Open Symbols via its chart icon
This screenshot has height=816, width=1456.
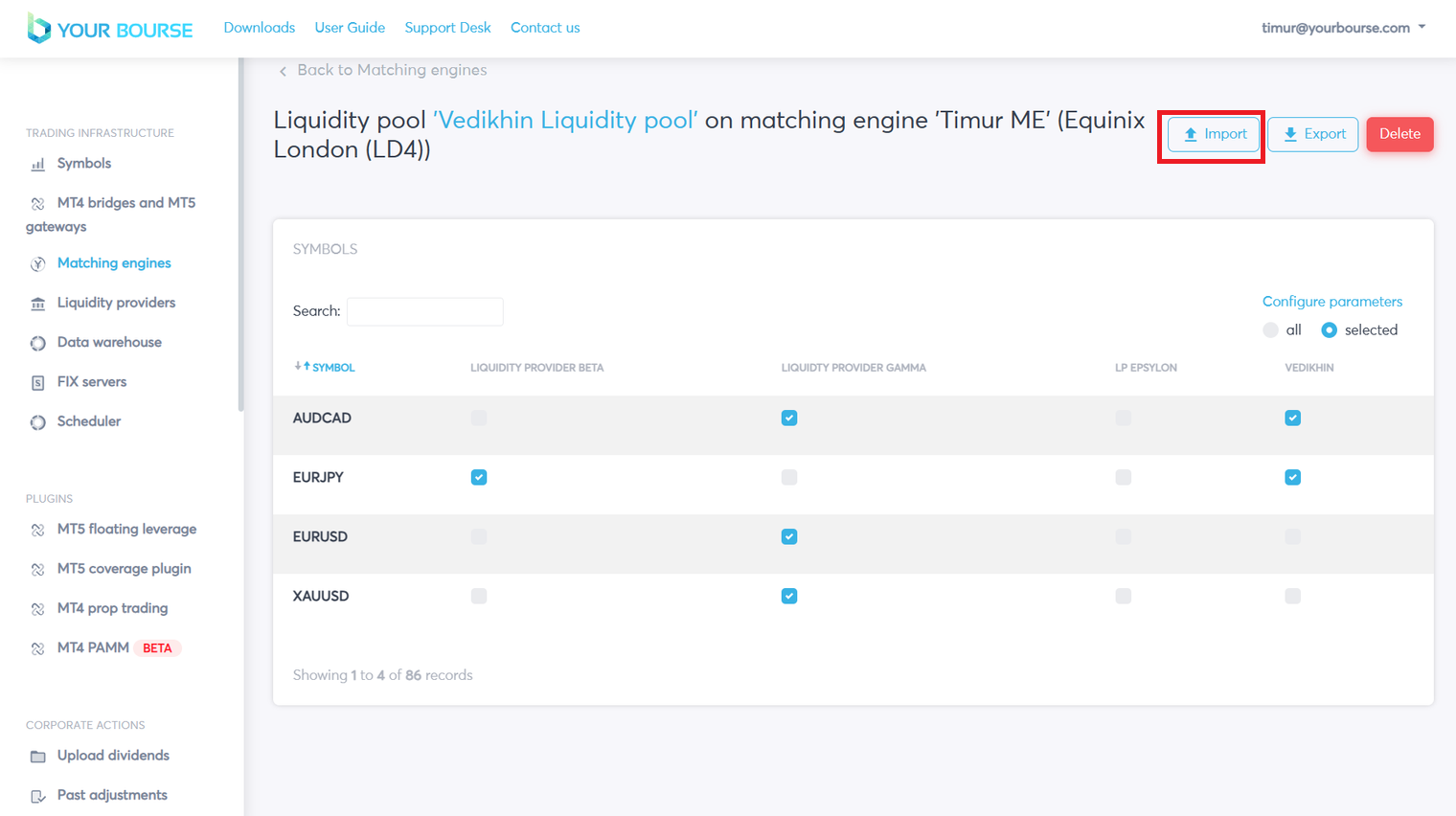click(x=38, y=165)
